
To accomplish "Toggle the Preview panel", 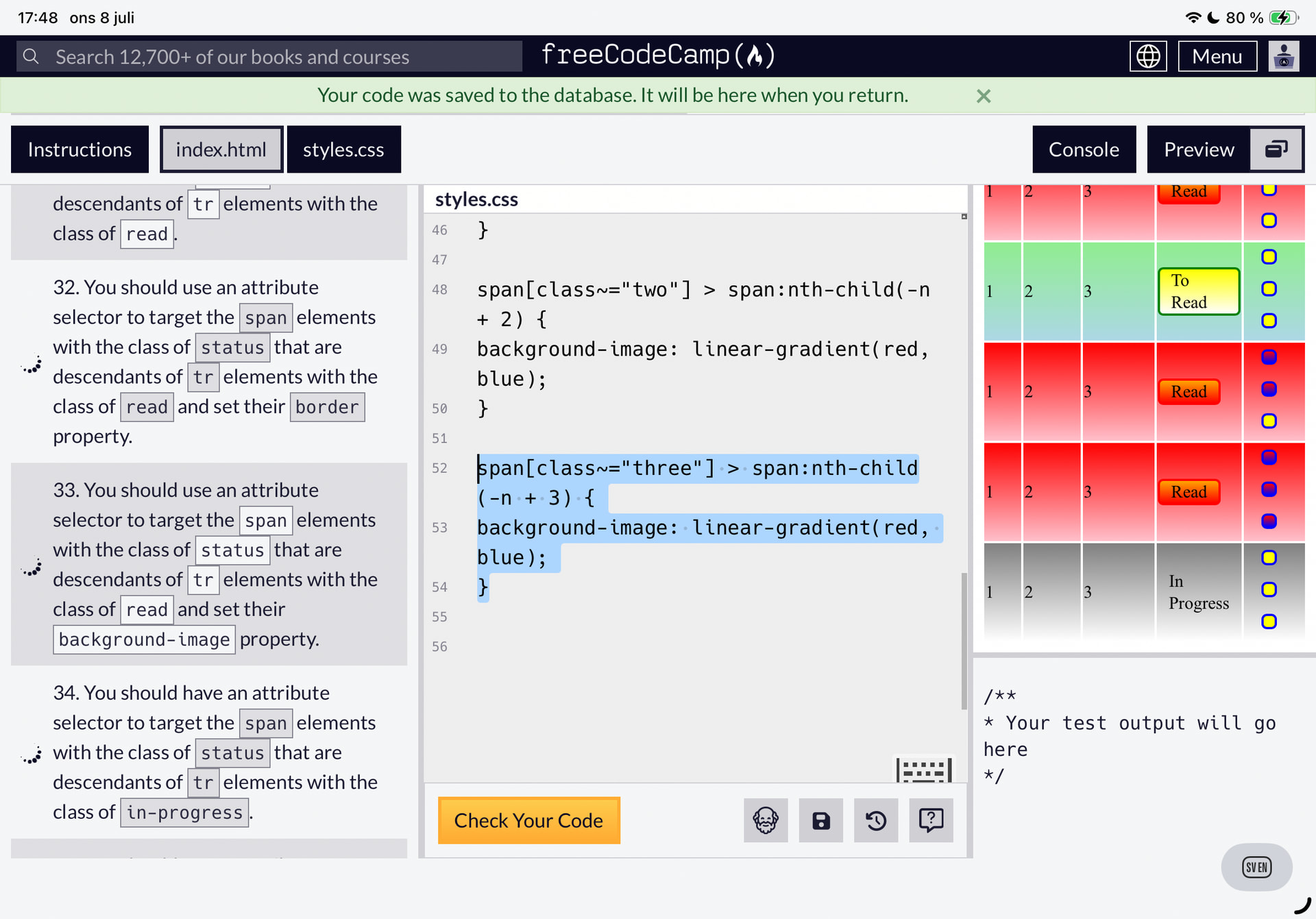I will click(1199, 149).
